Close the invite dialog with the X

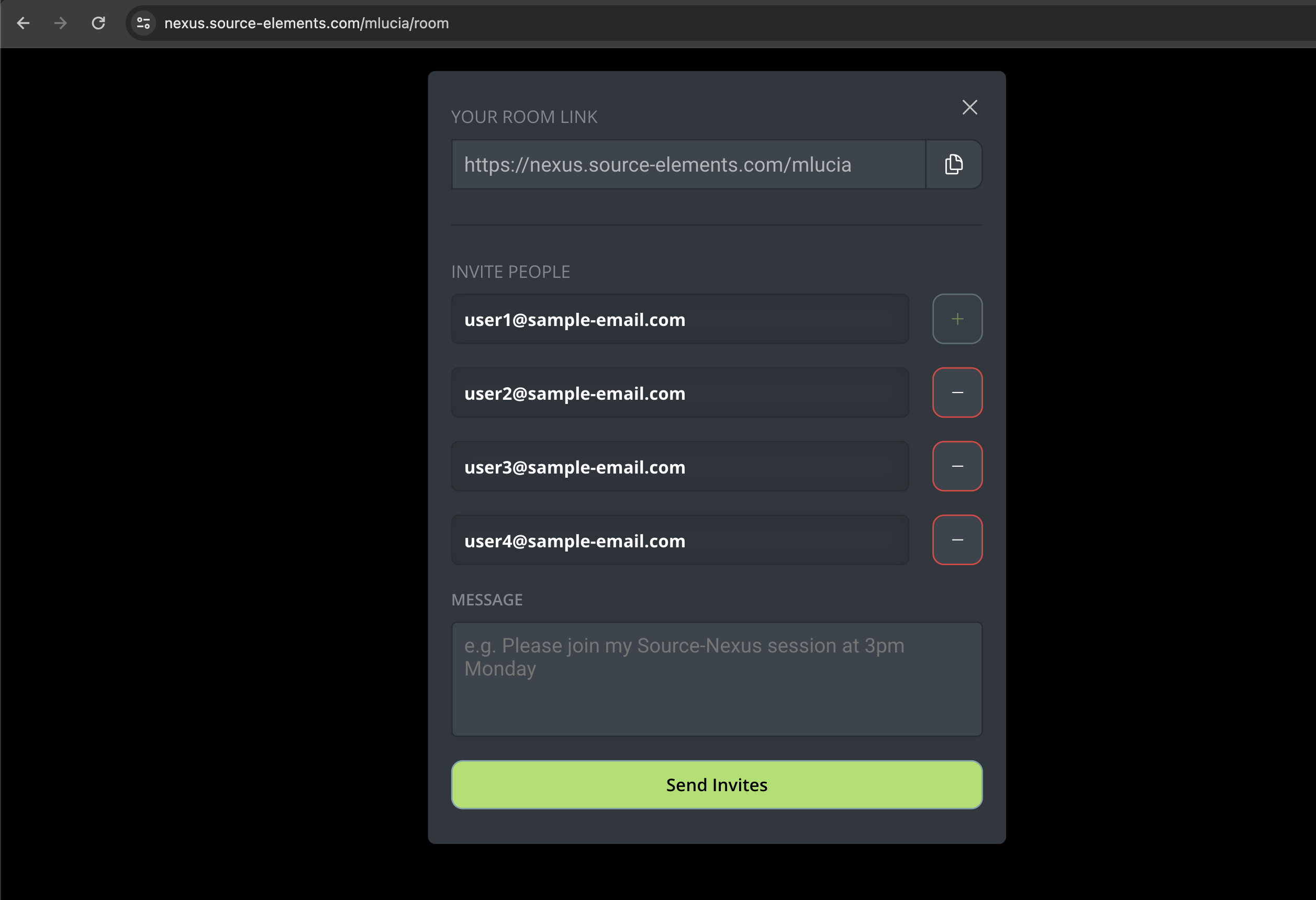[969, 107]
